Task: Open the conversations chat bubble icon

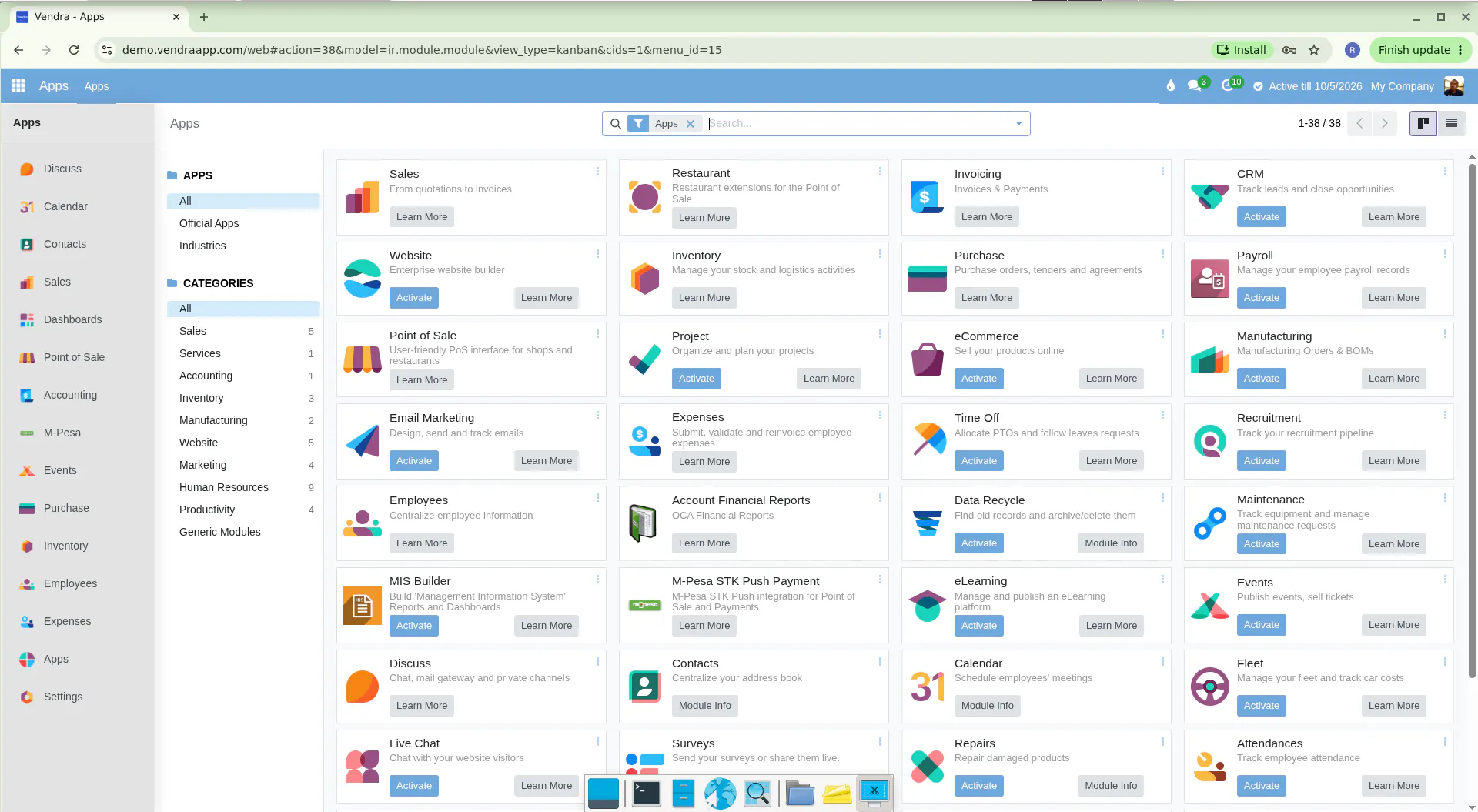Action: click(1195, 85)
